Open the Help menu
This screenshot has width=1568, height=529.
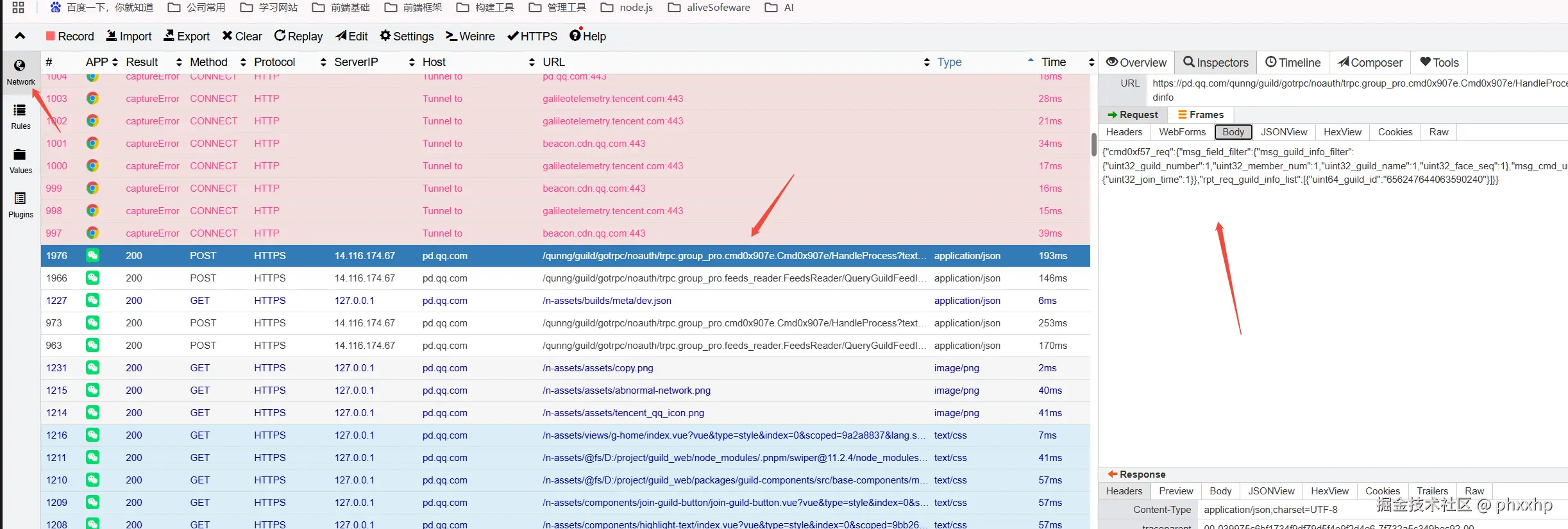[587, 37]
